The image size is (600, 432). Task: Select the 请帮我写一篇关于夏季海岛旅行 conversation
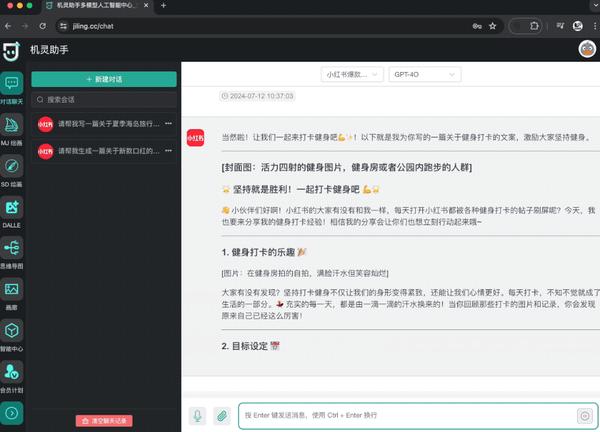coord(104,124)
